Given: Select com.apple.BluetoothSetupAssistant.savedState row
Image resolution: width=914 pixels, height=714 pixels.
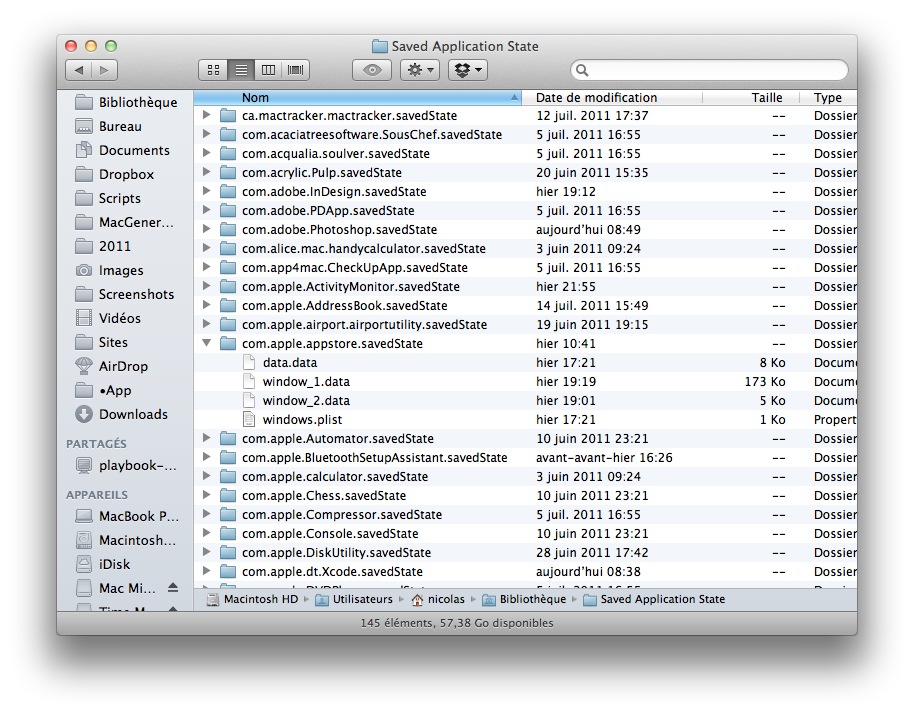Looking at the screenshot, I should (525, 458).
